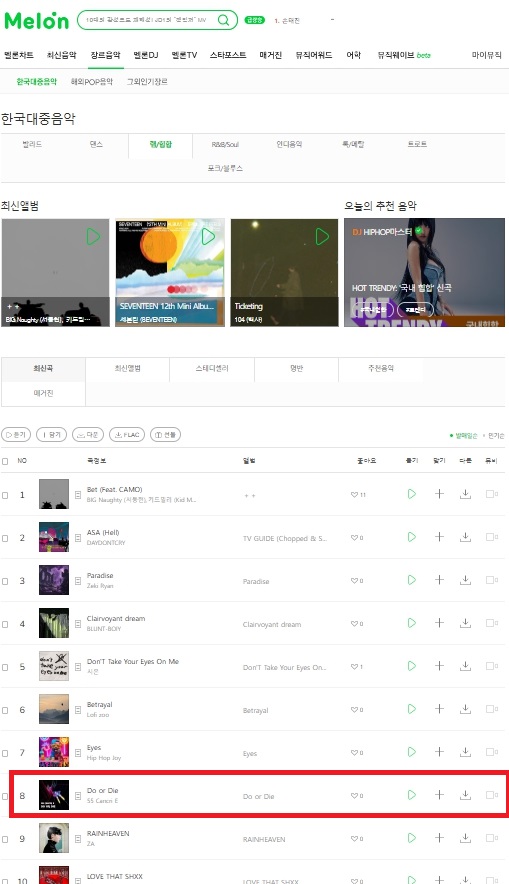Viewport: 509px width, 884px height.
Task: Toggle the select-all checkbox beside NO
Action: coord(5,461)
